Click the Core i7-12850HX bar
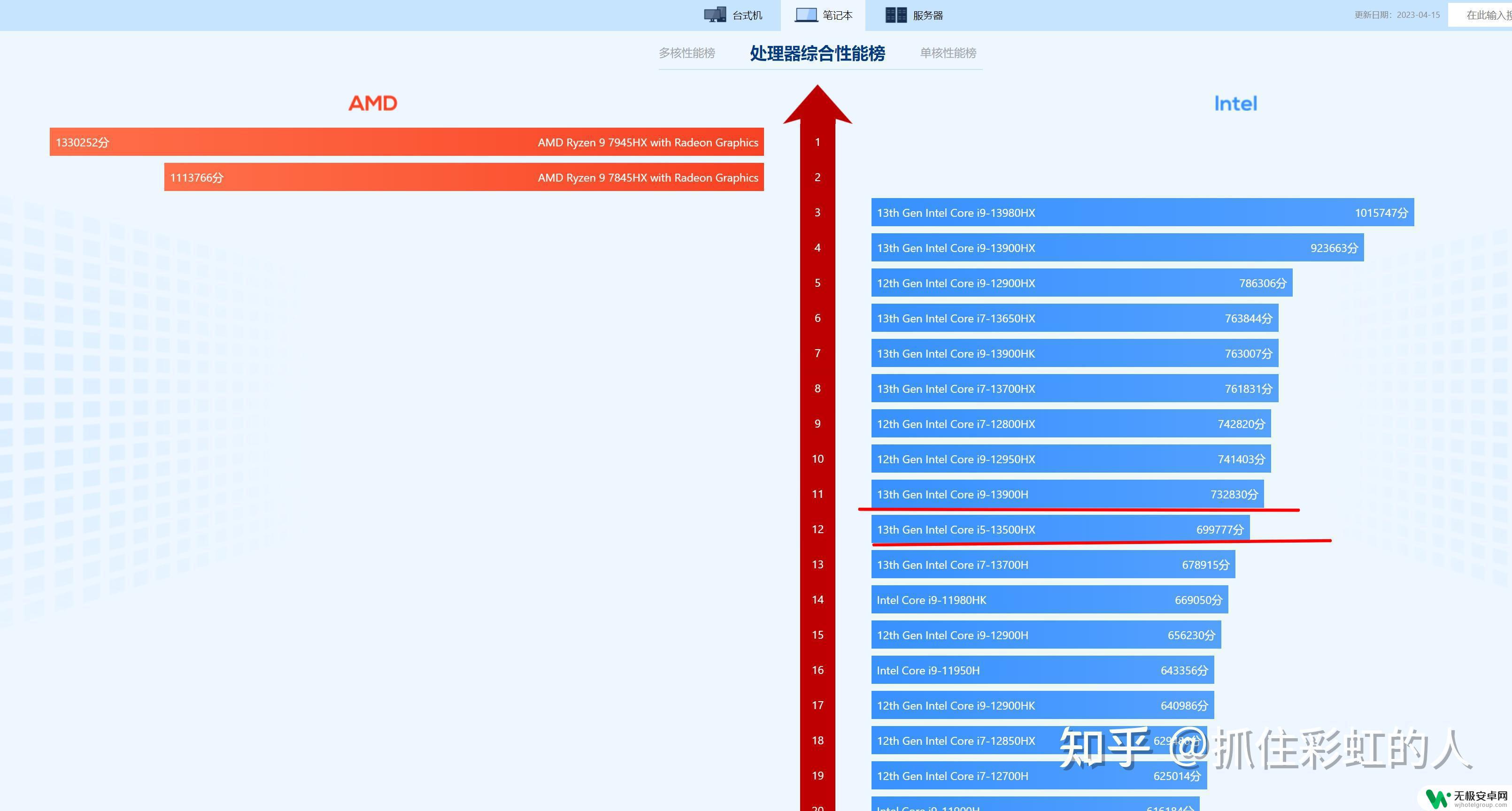 click(x=1040, y=741)
